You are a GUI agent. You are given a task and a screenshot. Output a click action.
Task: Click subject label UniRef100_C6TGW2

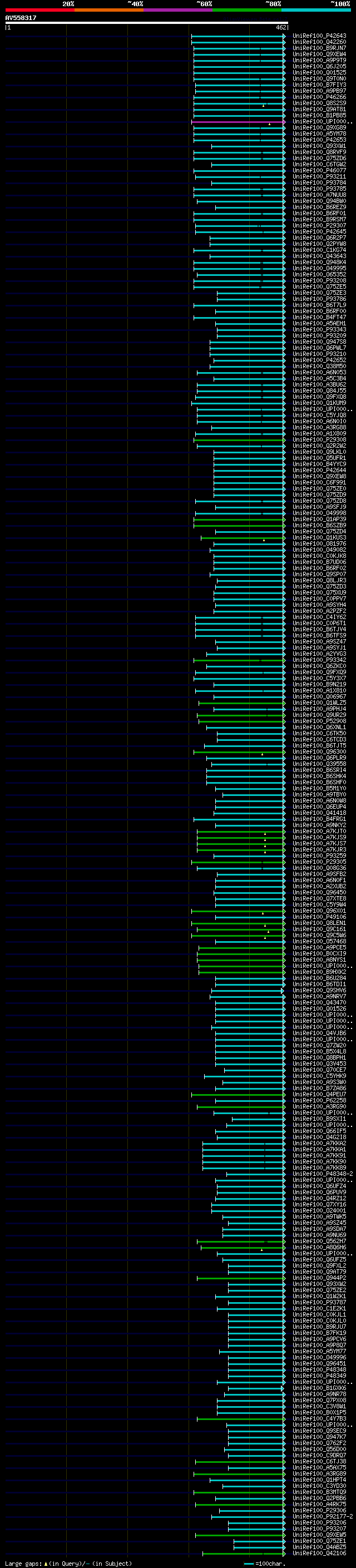(319, 164)
